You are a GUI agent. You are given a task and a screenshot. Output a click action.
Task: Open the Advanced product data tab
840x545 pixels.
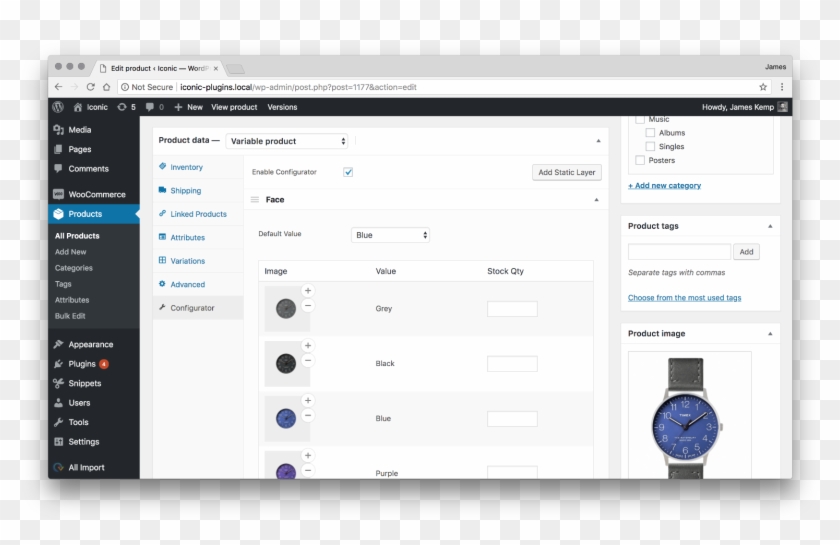pyautogui.click(x=198, y=285)
